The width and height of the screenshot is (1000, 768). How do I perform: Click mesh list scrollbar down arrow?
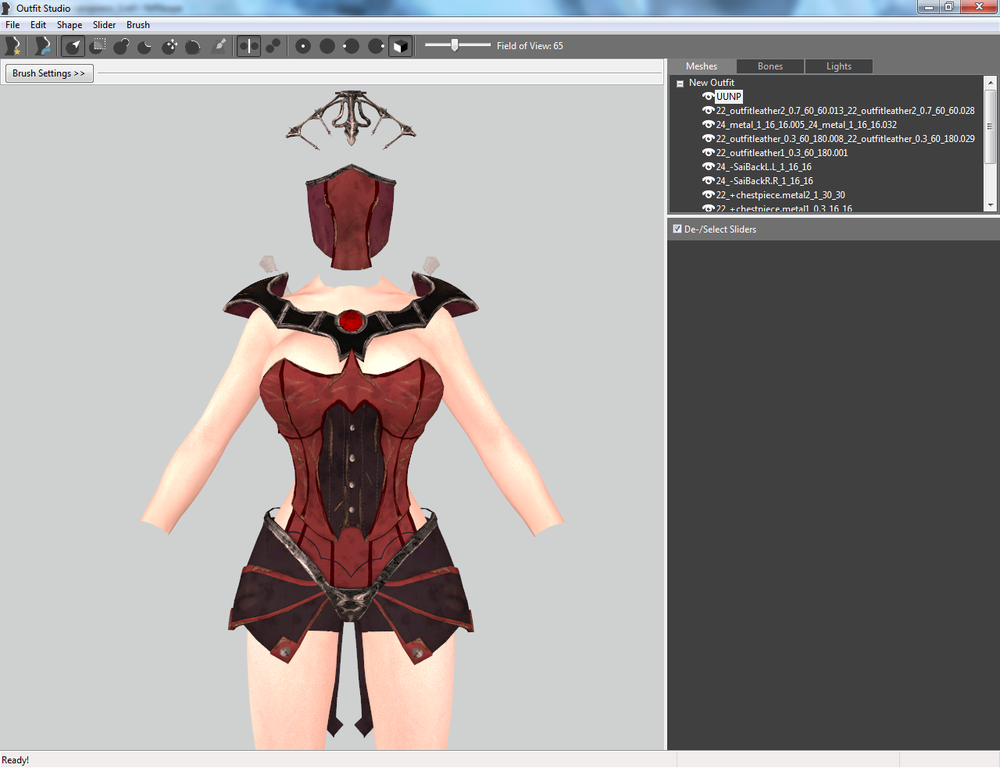[x=990, y=205]
